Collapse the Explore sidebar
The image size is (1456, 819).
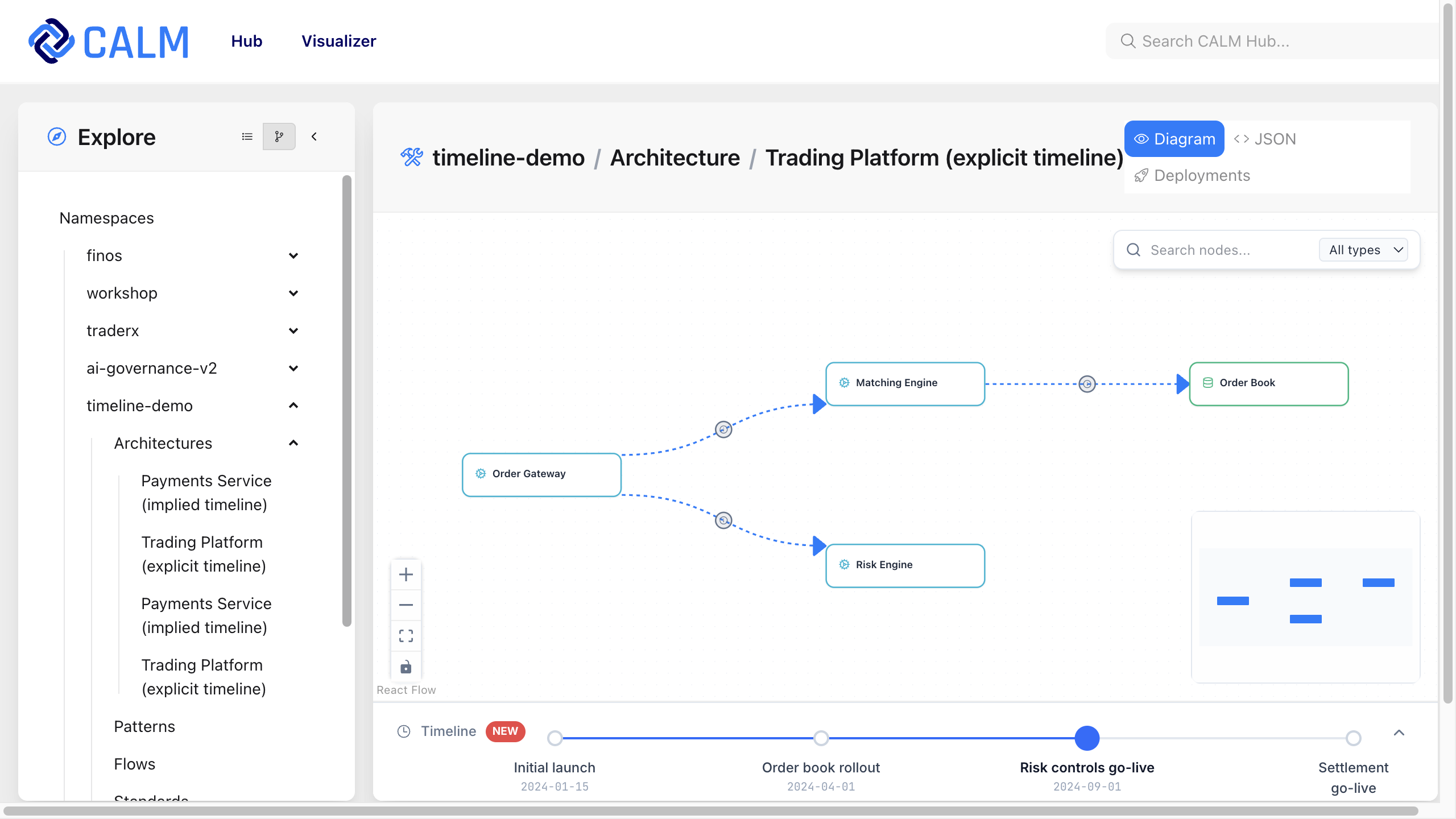click(314, 136)
